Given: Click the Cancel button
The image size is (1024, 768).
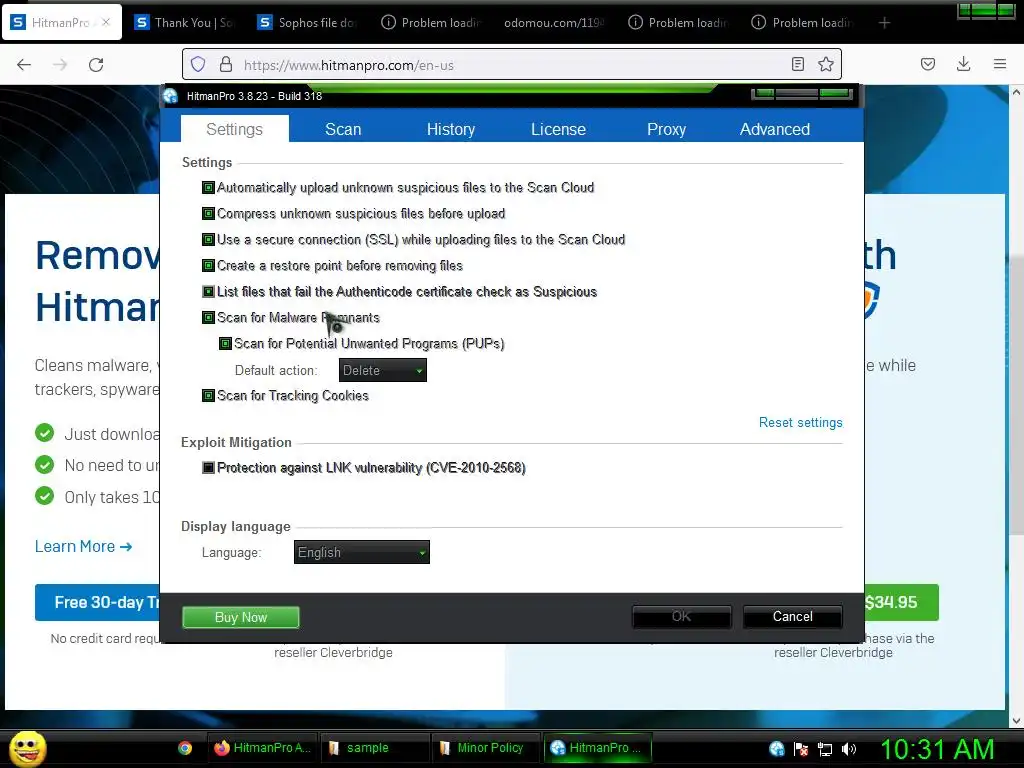Looking at the screenshot, I should 793,616.
